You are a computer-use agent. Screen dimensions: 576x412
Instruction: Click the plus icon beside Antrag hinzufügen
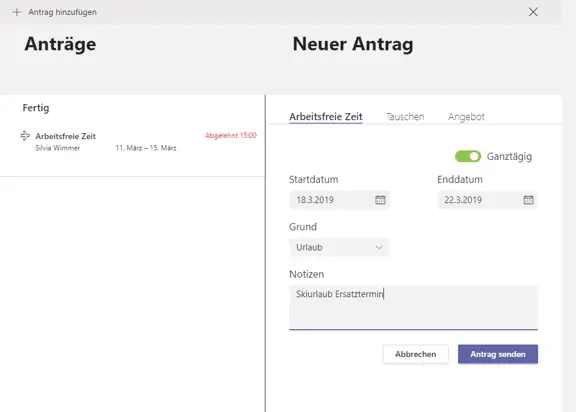tap(17, 12)
